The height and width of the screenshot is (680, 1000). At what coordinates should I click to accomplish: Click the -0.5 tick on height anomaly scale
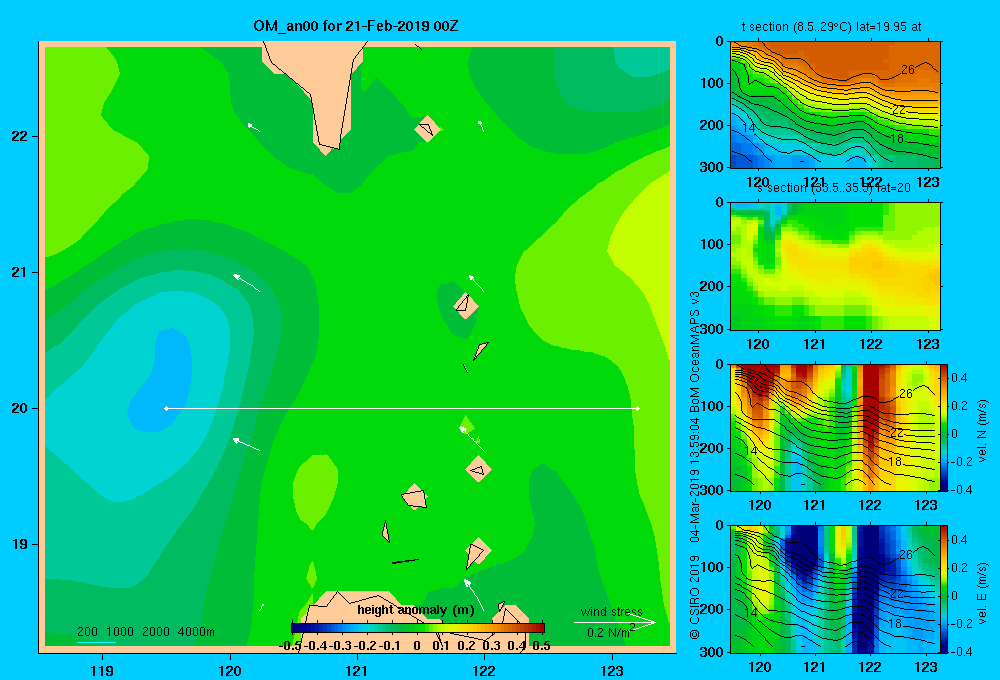(290, 646)
